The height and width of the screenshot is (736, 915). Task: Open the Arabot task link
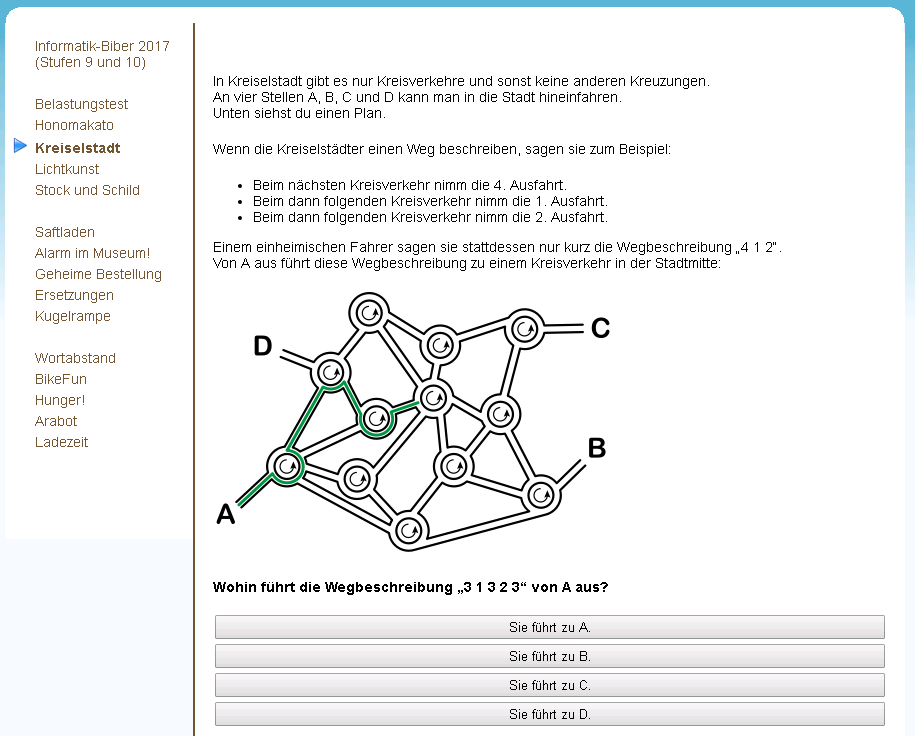pyautogui.click(x=56, y=421)
